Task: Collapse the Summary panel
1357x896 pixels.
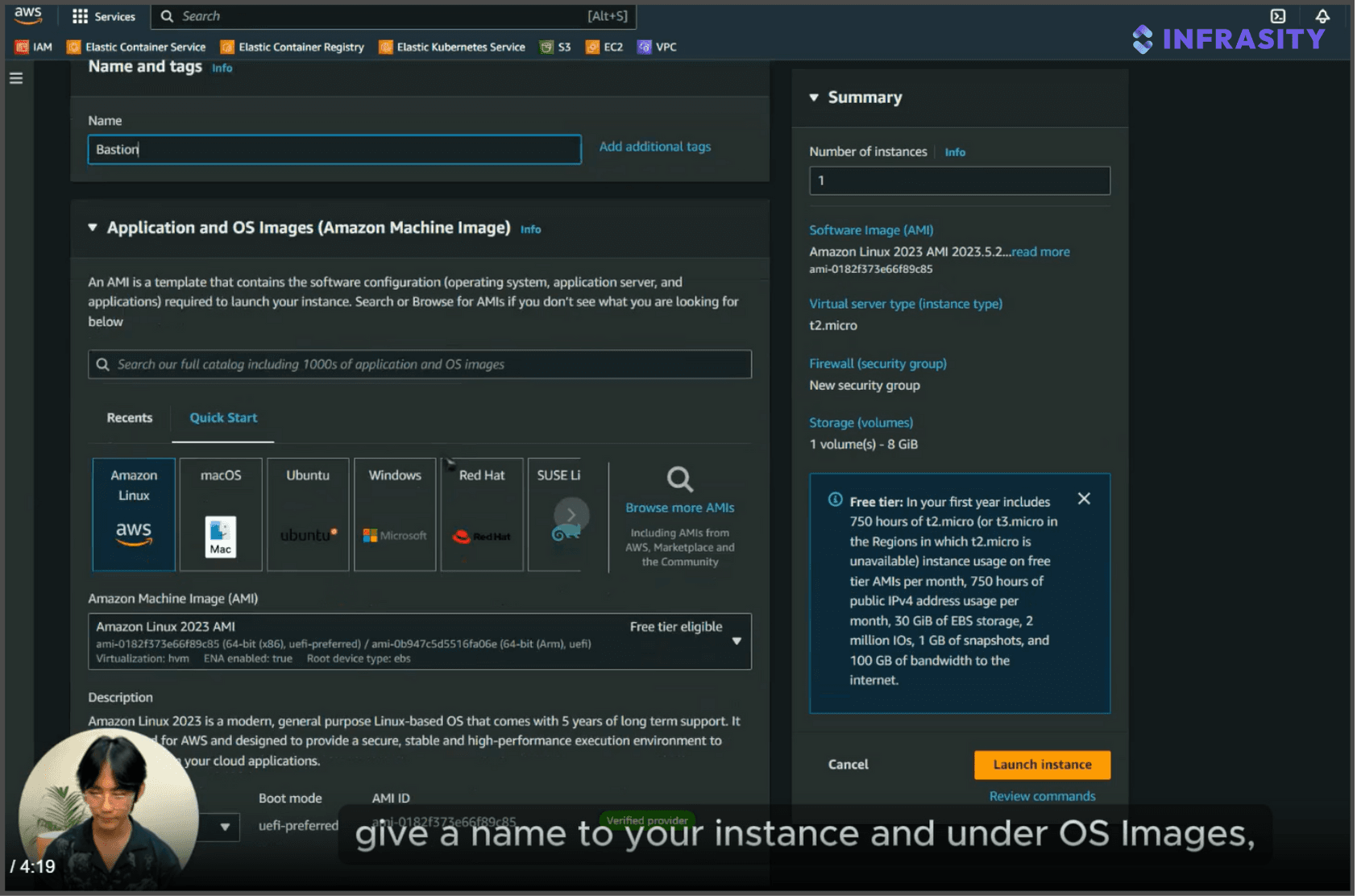Action: [814, 97]
